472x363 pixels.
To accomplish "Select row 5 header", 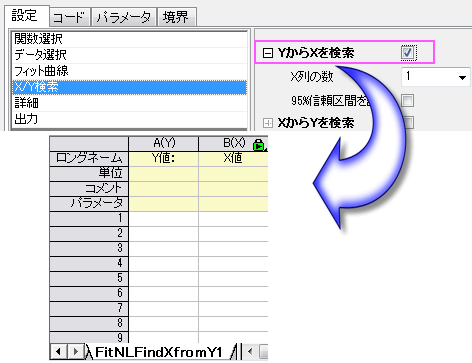I will [89, 278].
